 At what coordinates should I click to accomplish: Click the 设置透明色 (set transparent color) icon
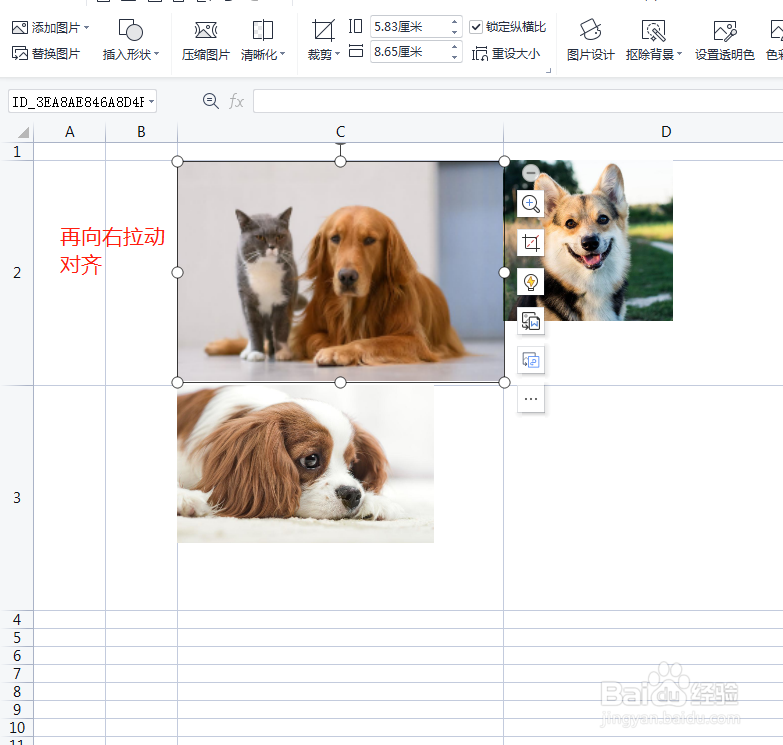click(x=725, y=31)
